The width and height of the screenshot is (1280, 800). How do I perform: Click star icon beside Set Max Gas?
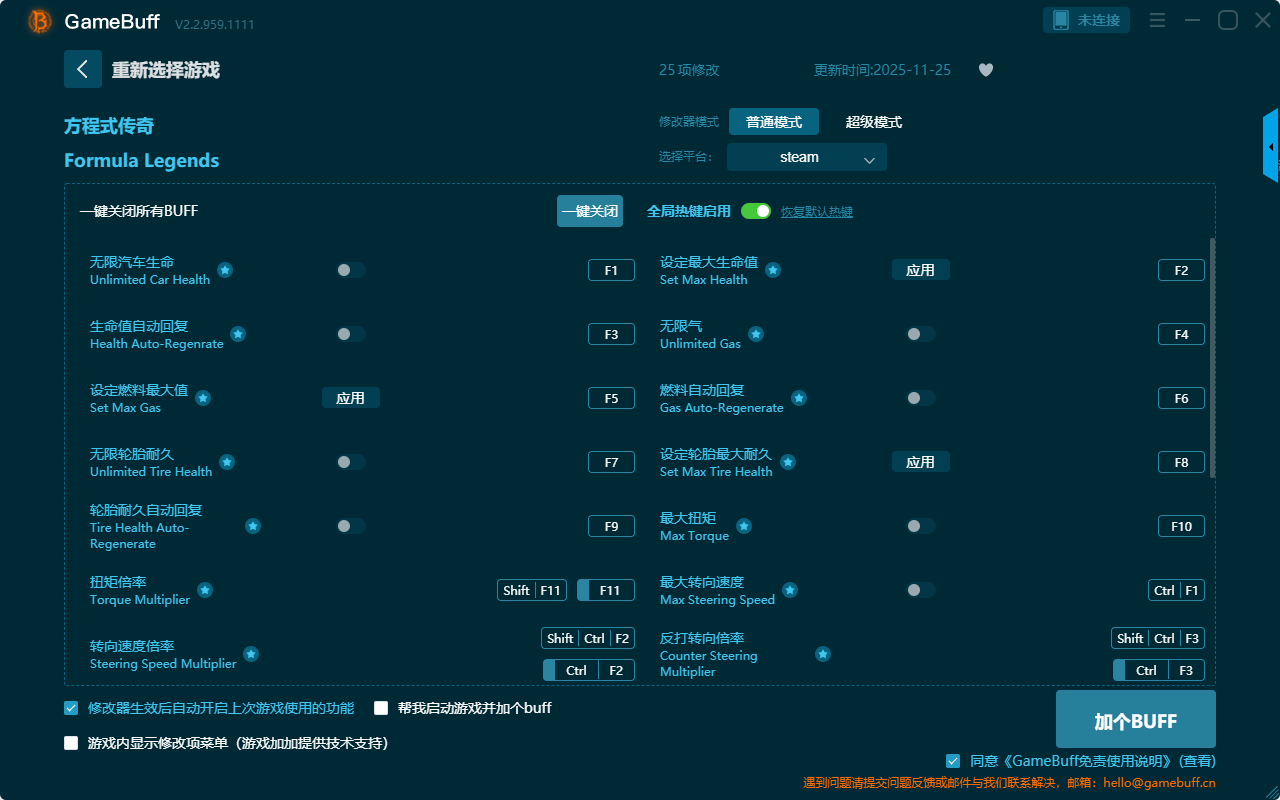click(203, 398)
